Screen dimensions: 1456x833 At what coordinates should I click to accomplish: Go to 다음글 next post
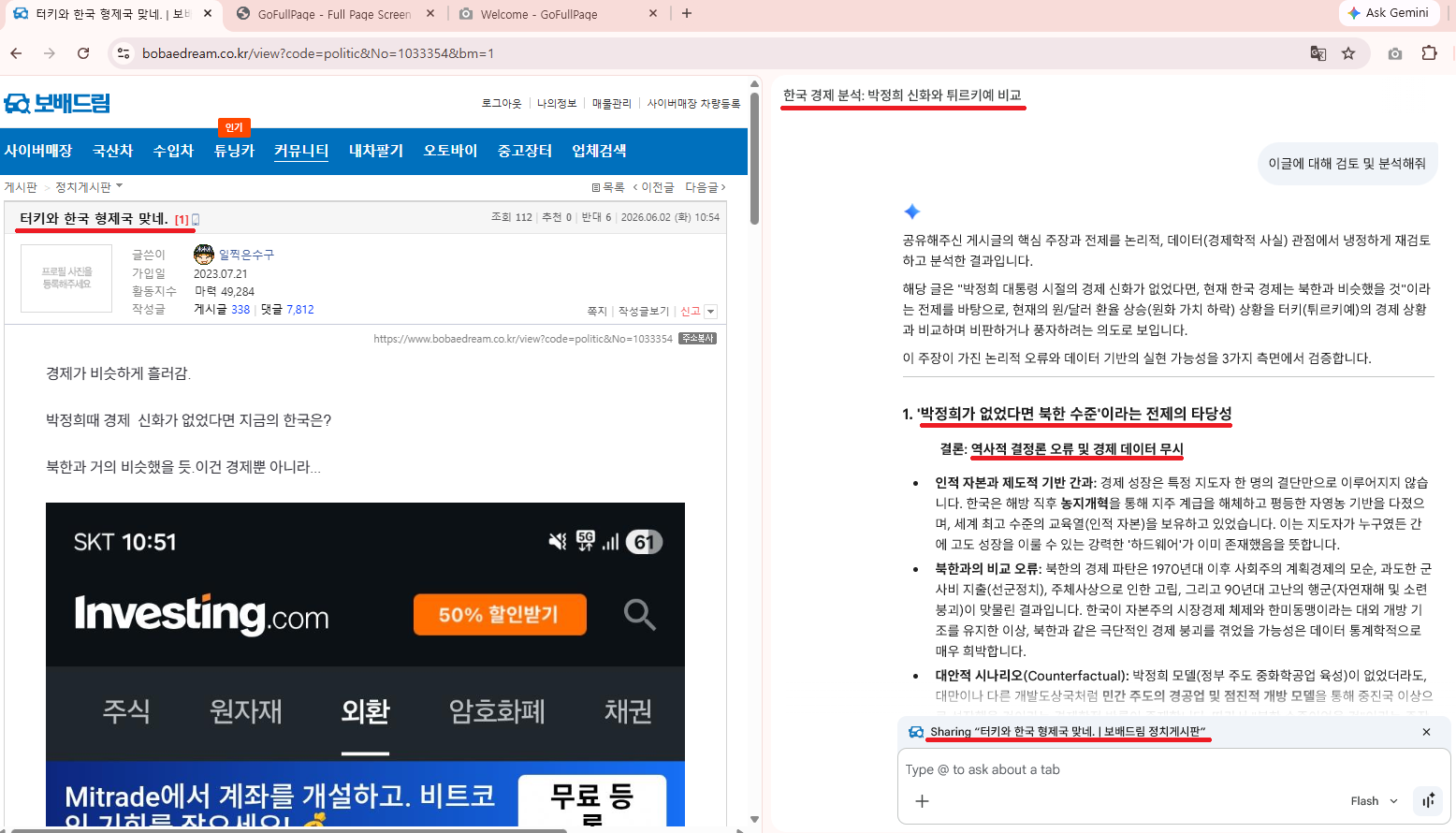point(706,187)
